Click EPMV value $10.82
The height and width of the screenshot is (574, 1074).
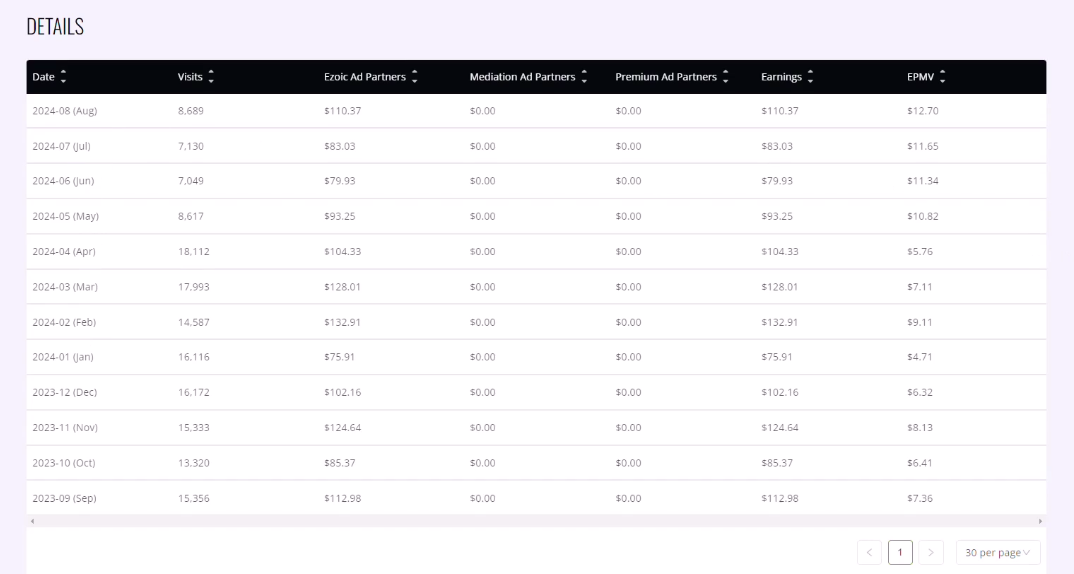pos(923,216)
